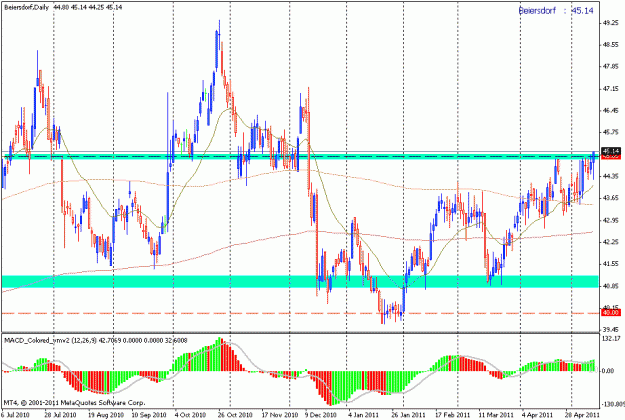The height and width of the screenshot is (420, 625).
Task: Click the '28 Jul 2010' date label
Action: pos(61,415)
